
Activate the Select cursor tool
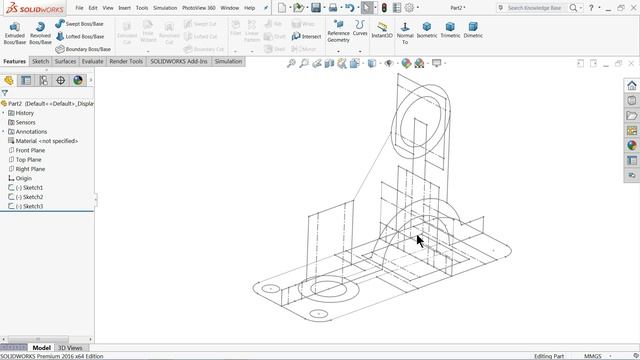pyautogui.click(x=367, y=8)
